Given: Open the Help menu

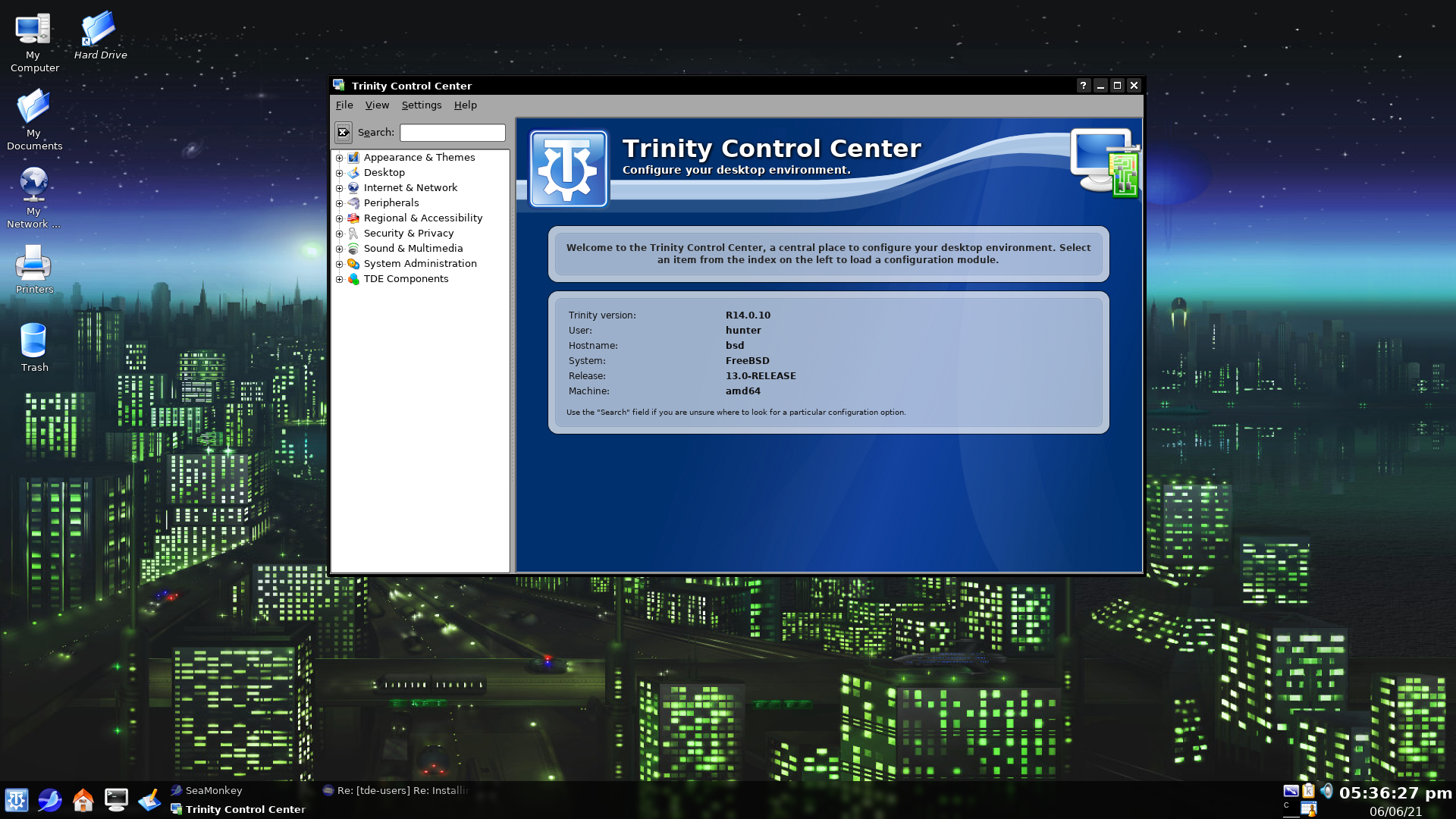Looking at the screenshot, I should point(466,105).
